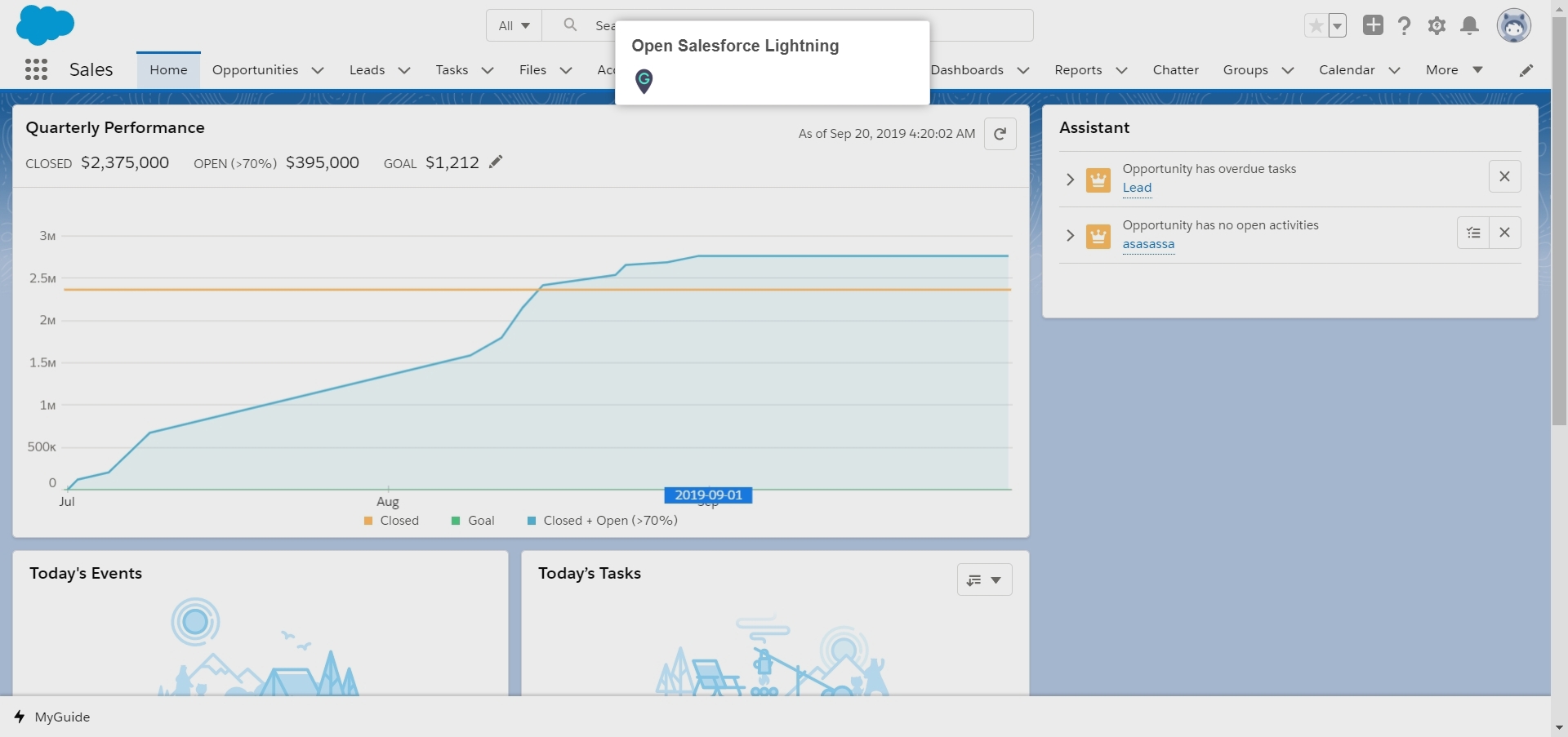
Task: Open the Setup gear icon
Action: 1437,26
